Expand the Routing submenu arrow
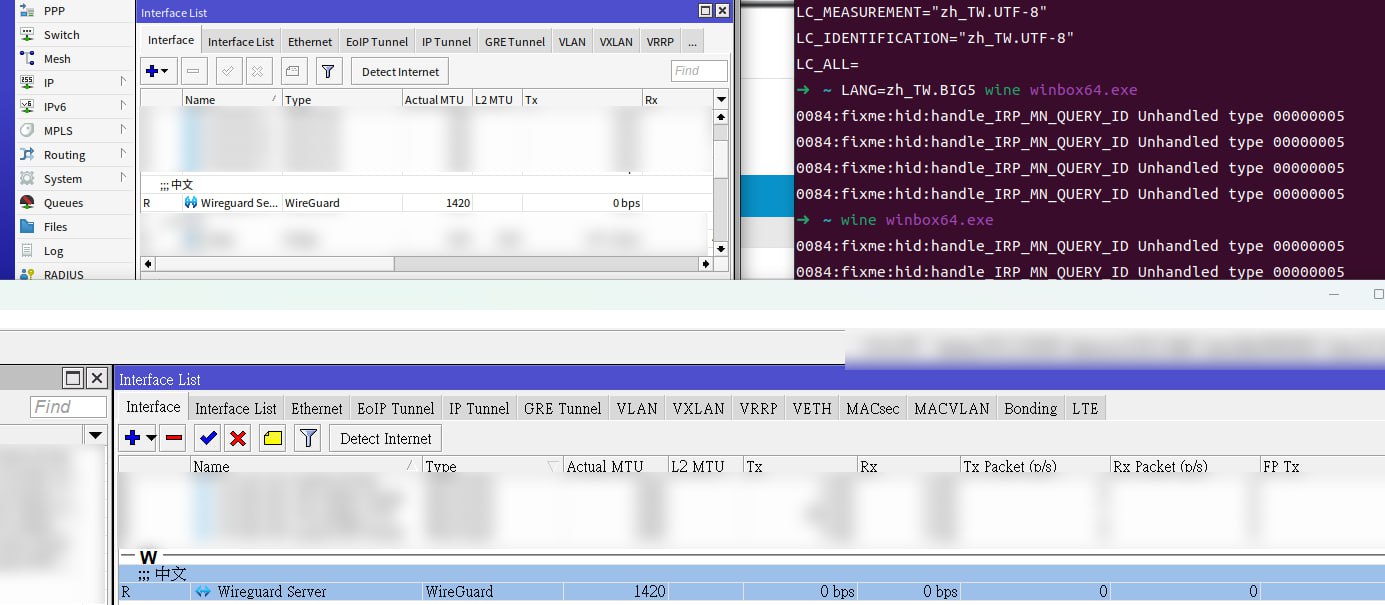The image size is (1385, 605). click(x=123, y=154)
